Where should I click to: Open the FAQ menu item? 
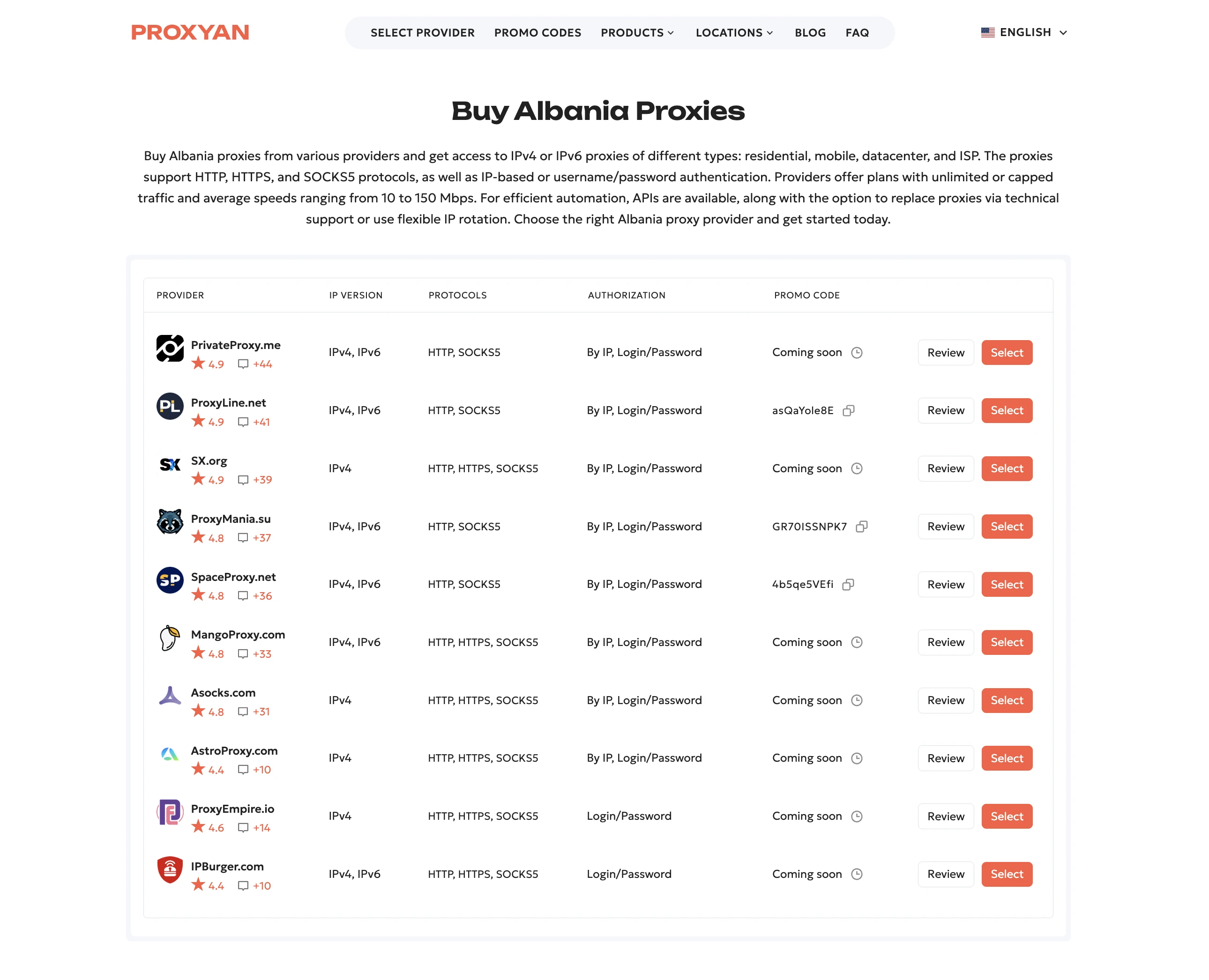pyautogui.click(x=857, y=33)
